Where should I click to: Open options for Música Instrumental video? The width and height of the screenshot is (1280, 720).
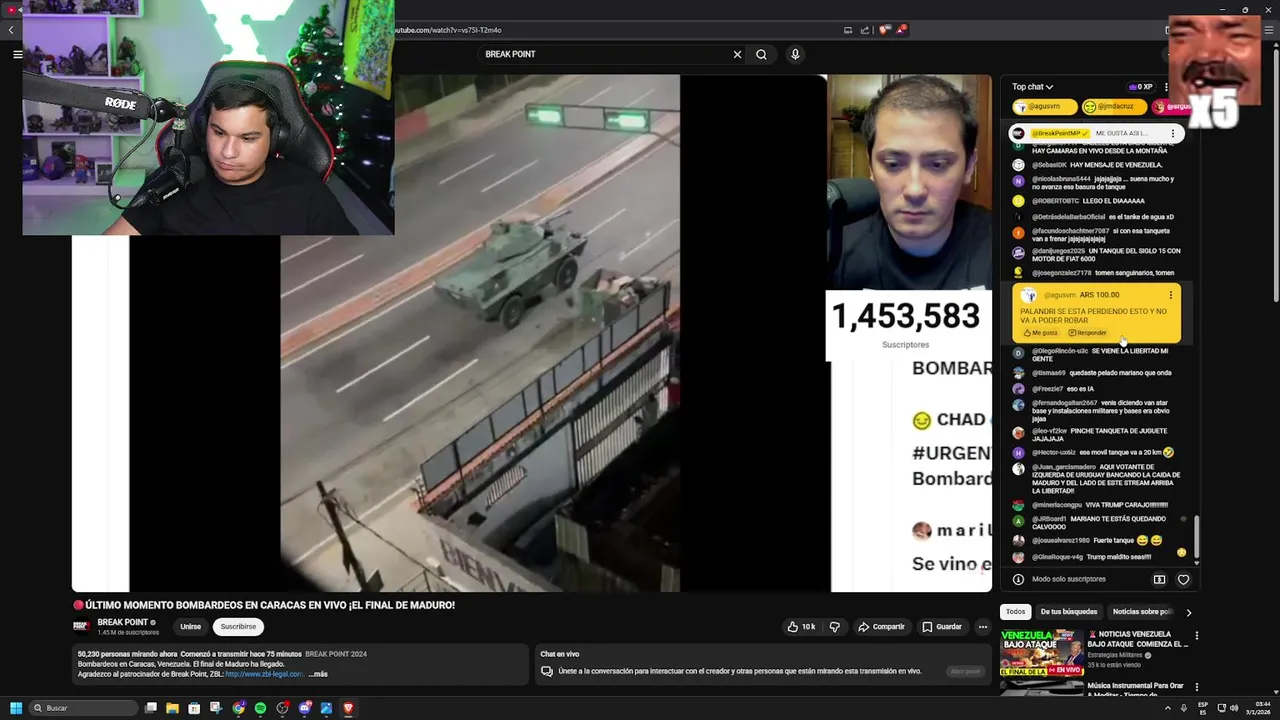click(1196, 687)
